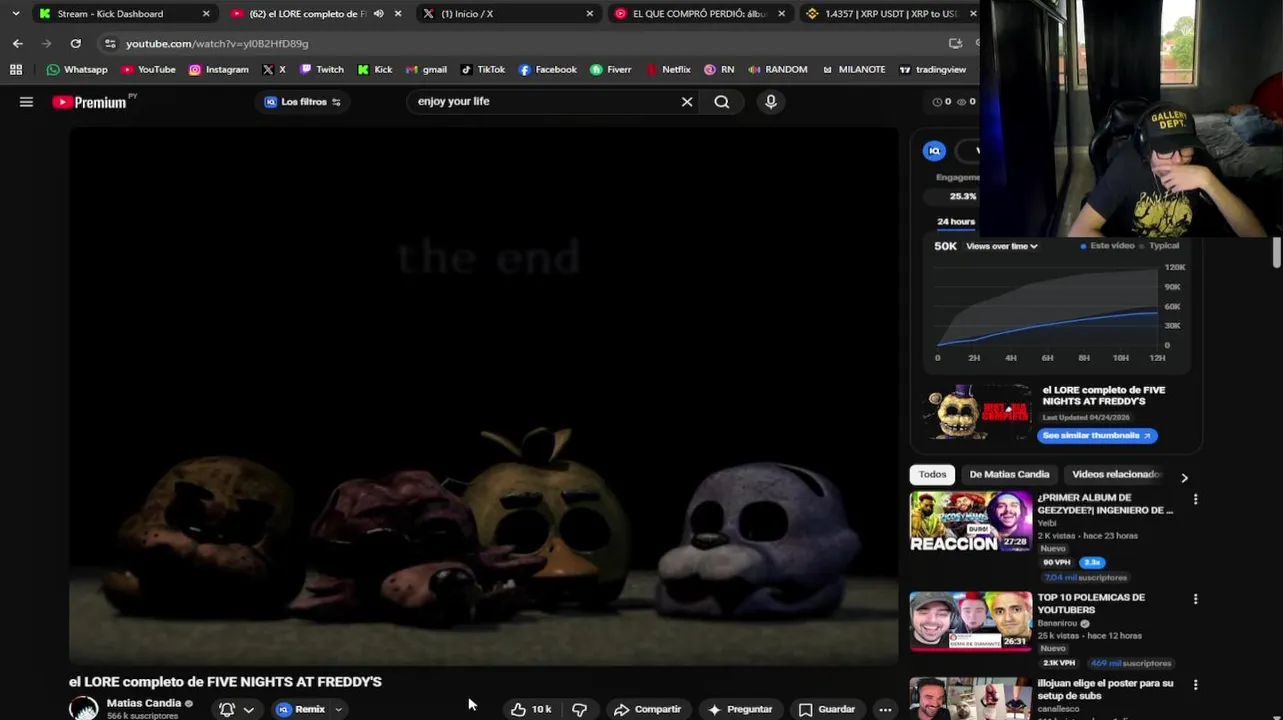This screenshot has height=720, width=1283.
Task: Open options menu for illojuan poster video
Action: tap(1195, 685)
